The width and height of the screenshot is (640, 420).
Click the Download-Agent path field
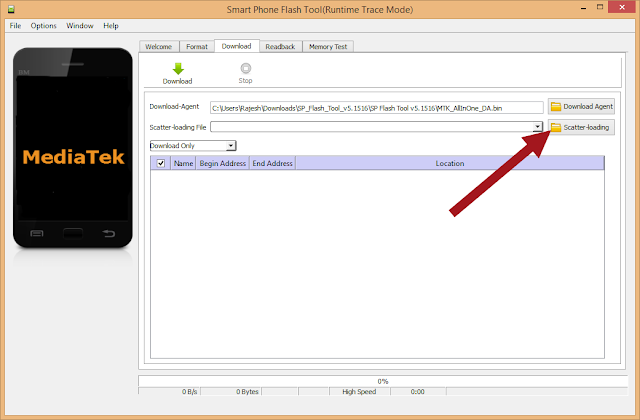[377, 108]
